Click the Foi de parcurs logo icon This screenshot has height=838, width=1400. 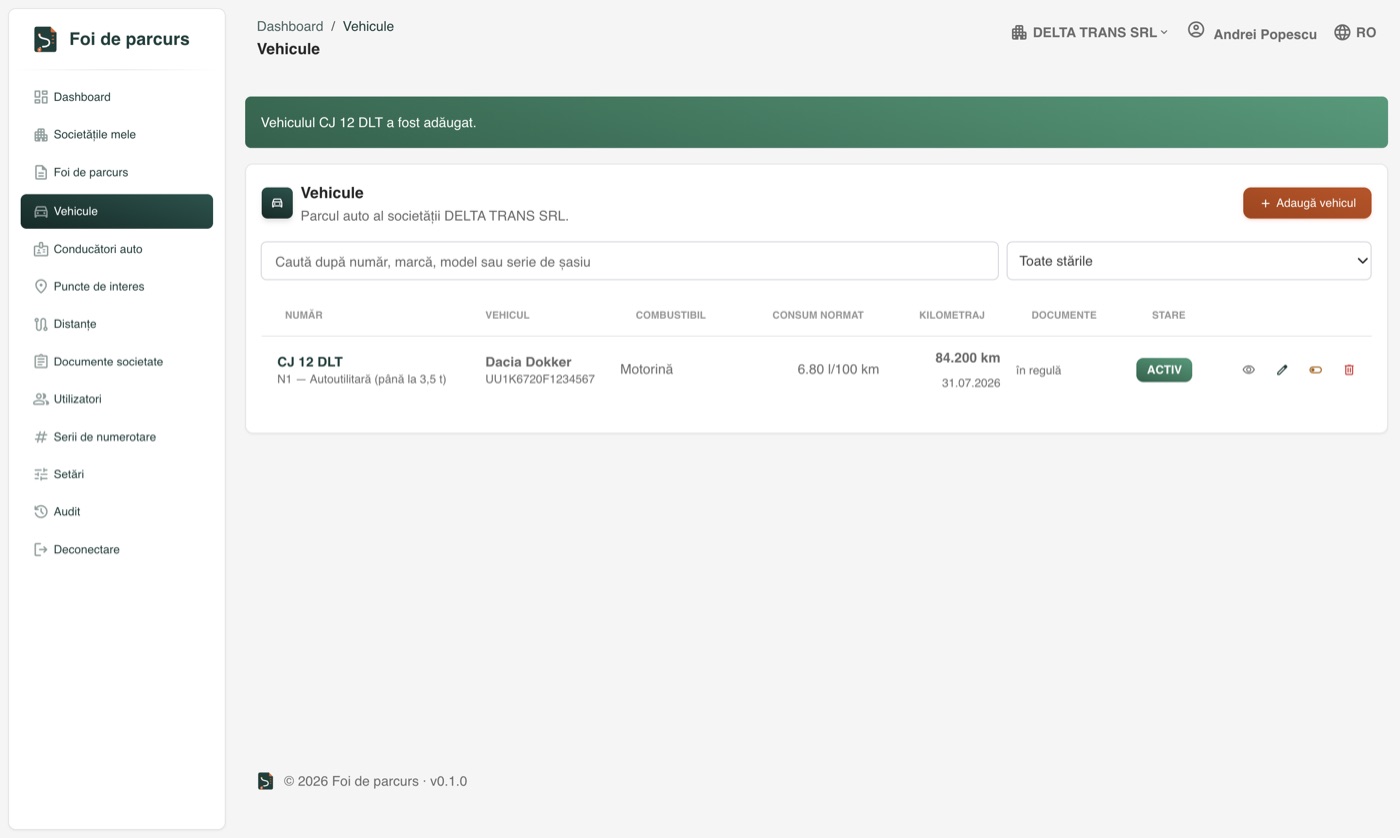coord(45,39)
